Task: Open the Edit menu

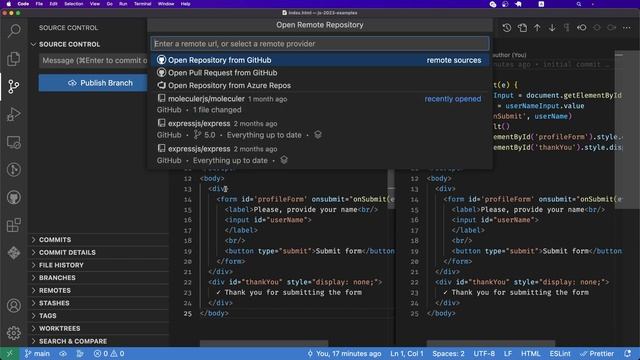Action: [x=53, y=4]
